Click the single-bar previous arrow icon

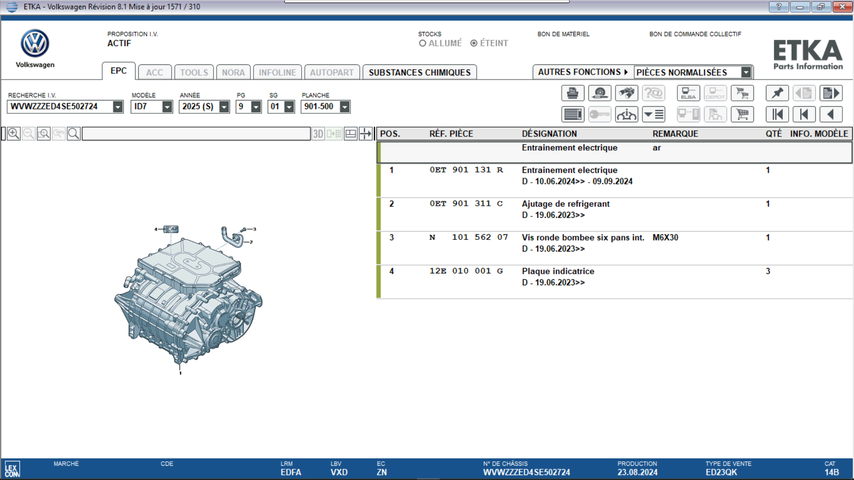[x=804, y=114]
